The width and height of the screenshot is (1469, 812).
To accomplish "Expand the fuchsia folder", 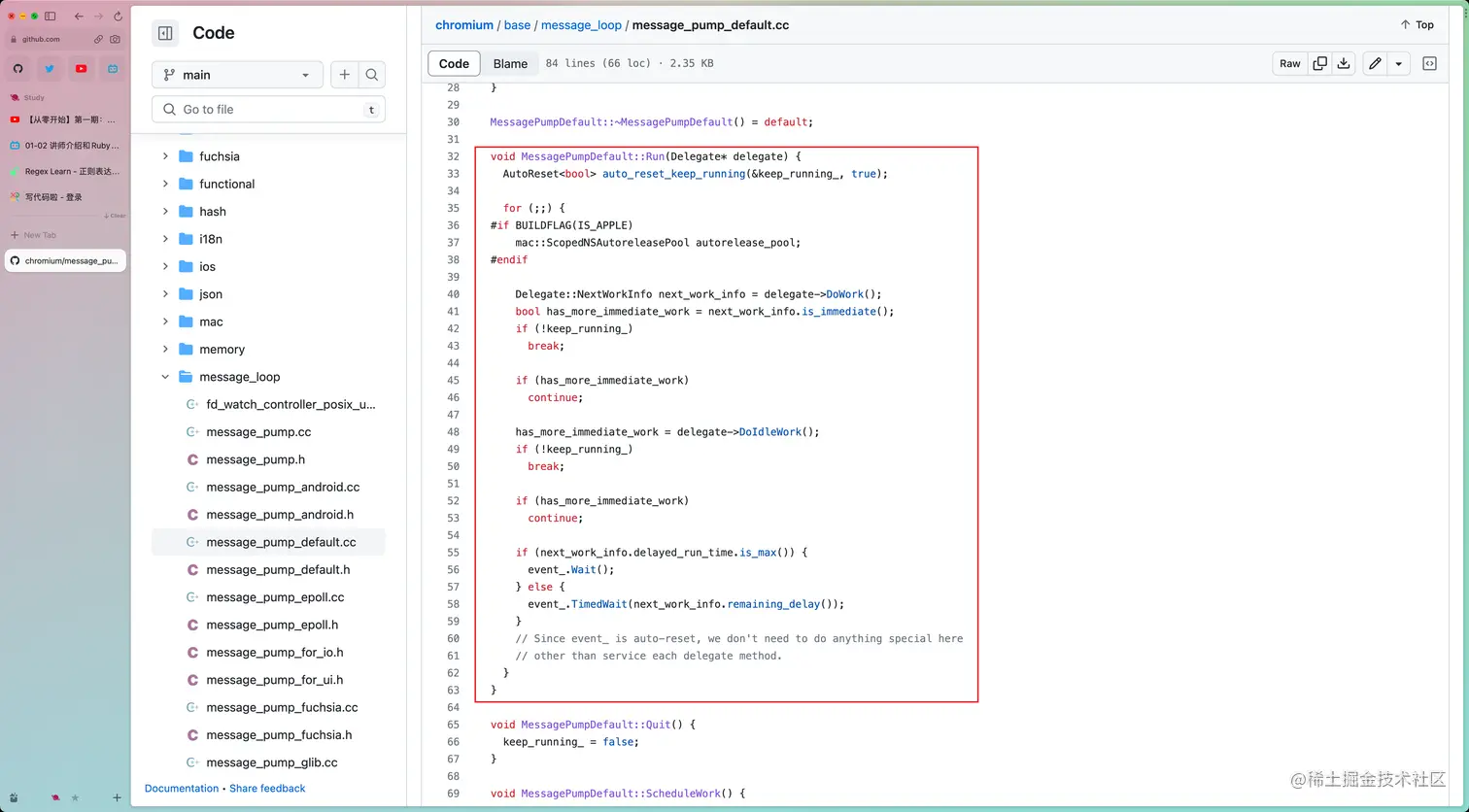I will pyautogui.click(x=165, y=156).
